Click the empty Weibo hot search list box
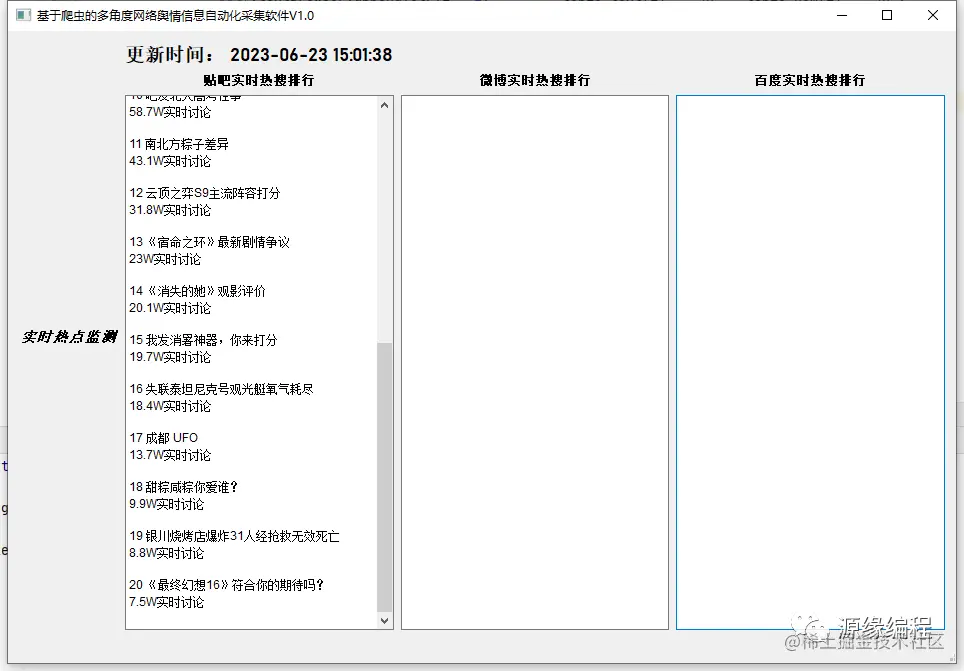The height and width of the screenshot is (671, 964). tap(535, 362)
